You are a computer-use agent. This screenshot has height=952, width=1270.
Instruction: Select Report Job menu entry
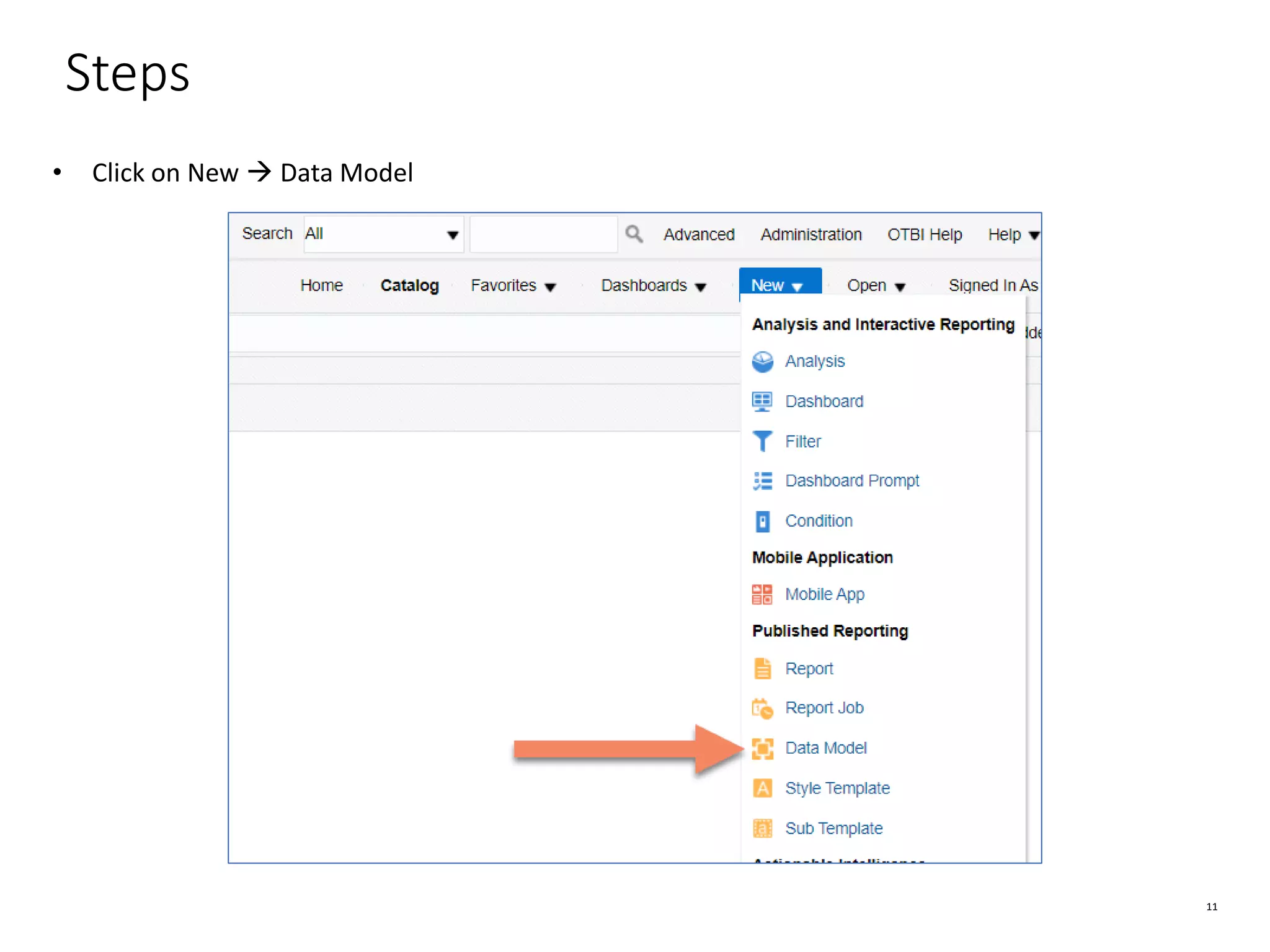pyautogui.click(x=824, y=708)
